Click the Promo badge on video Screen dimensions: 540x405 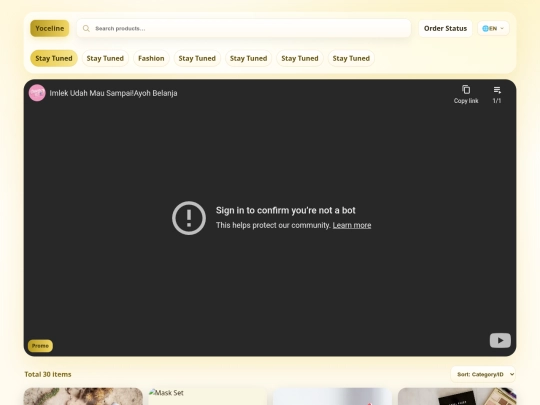pyautogui.click(x=40, y=346)
